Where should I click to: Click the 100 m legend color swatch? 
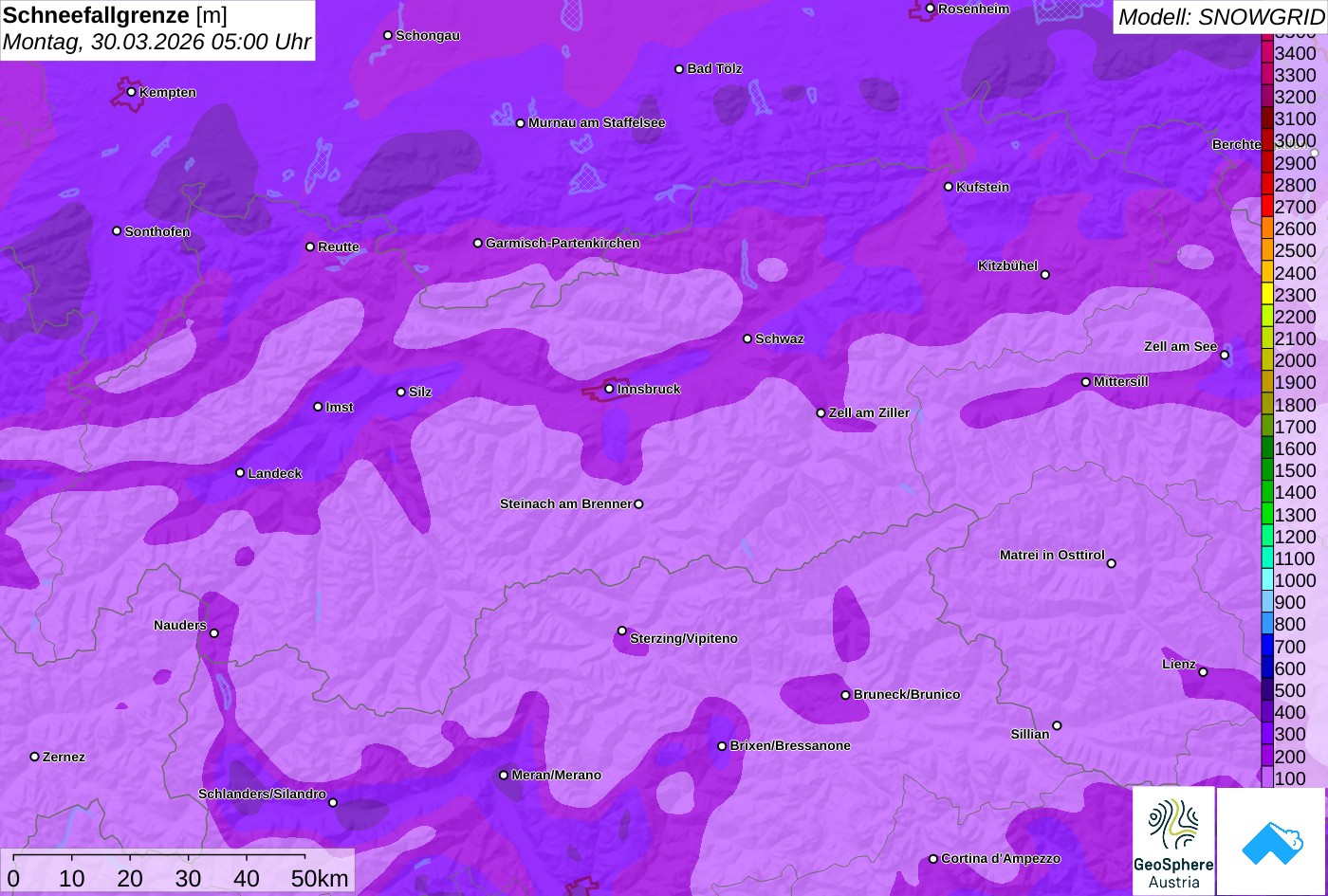point(1266,778)
